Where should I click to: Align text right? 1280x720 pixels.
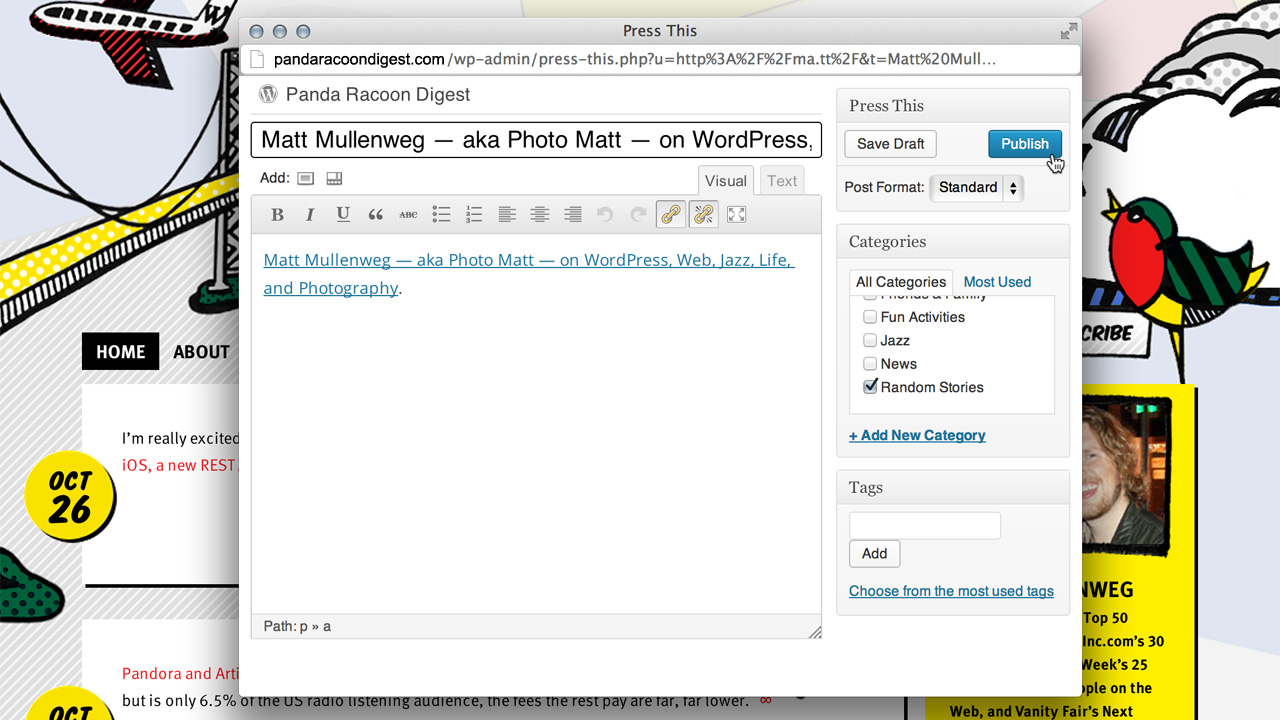pos(573,214)
